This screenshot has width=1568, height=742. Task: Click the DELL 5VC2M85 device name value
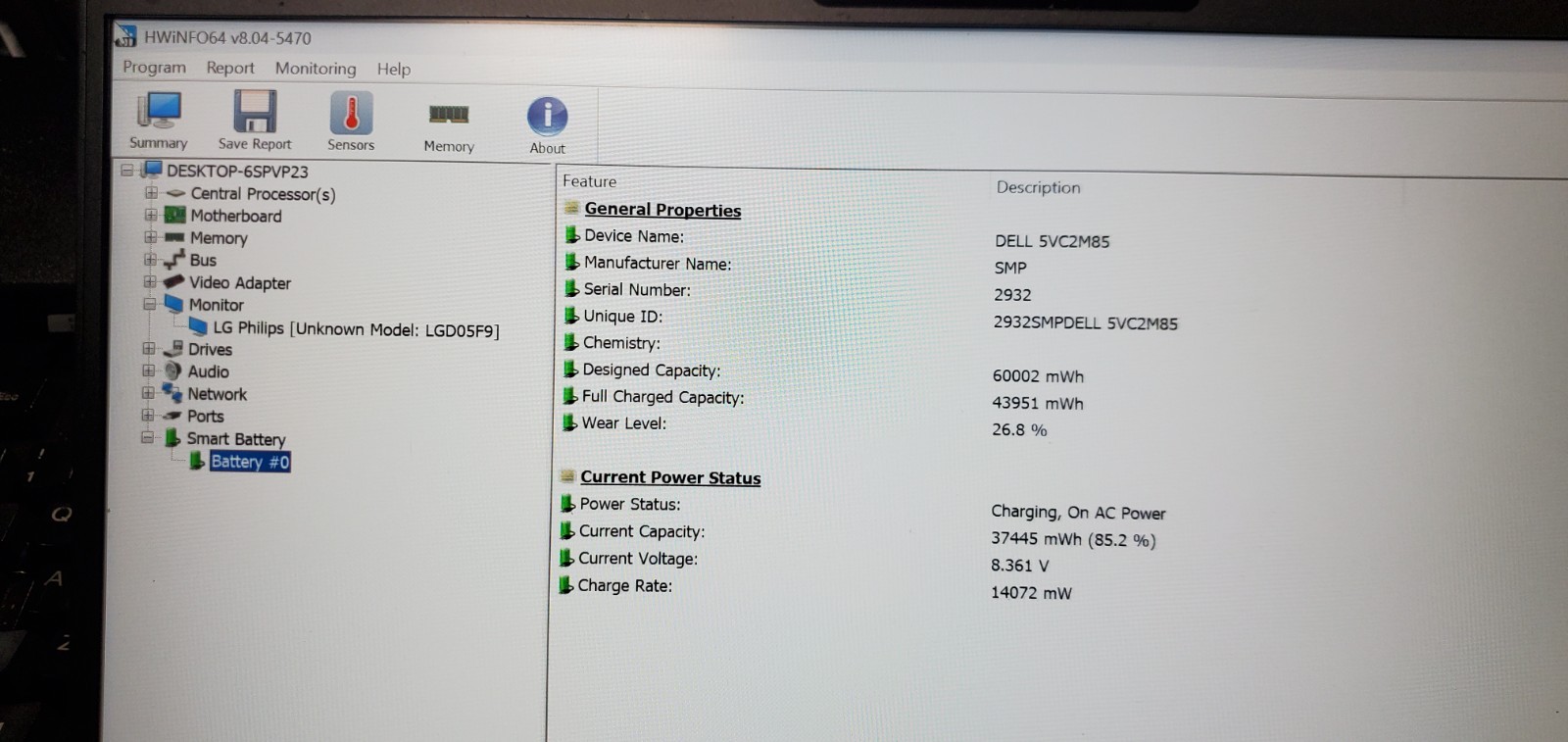pyautogui.click(x=1053, y=241)
